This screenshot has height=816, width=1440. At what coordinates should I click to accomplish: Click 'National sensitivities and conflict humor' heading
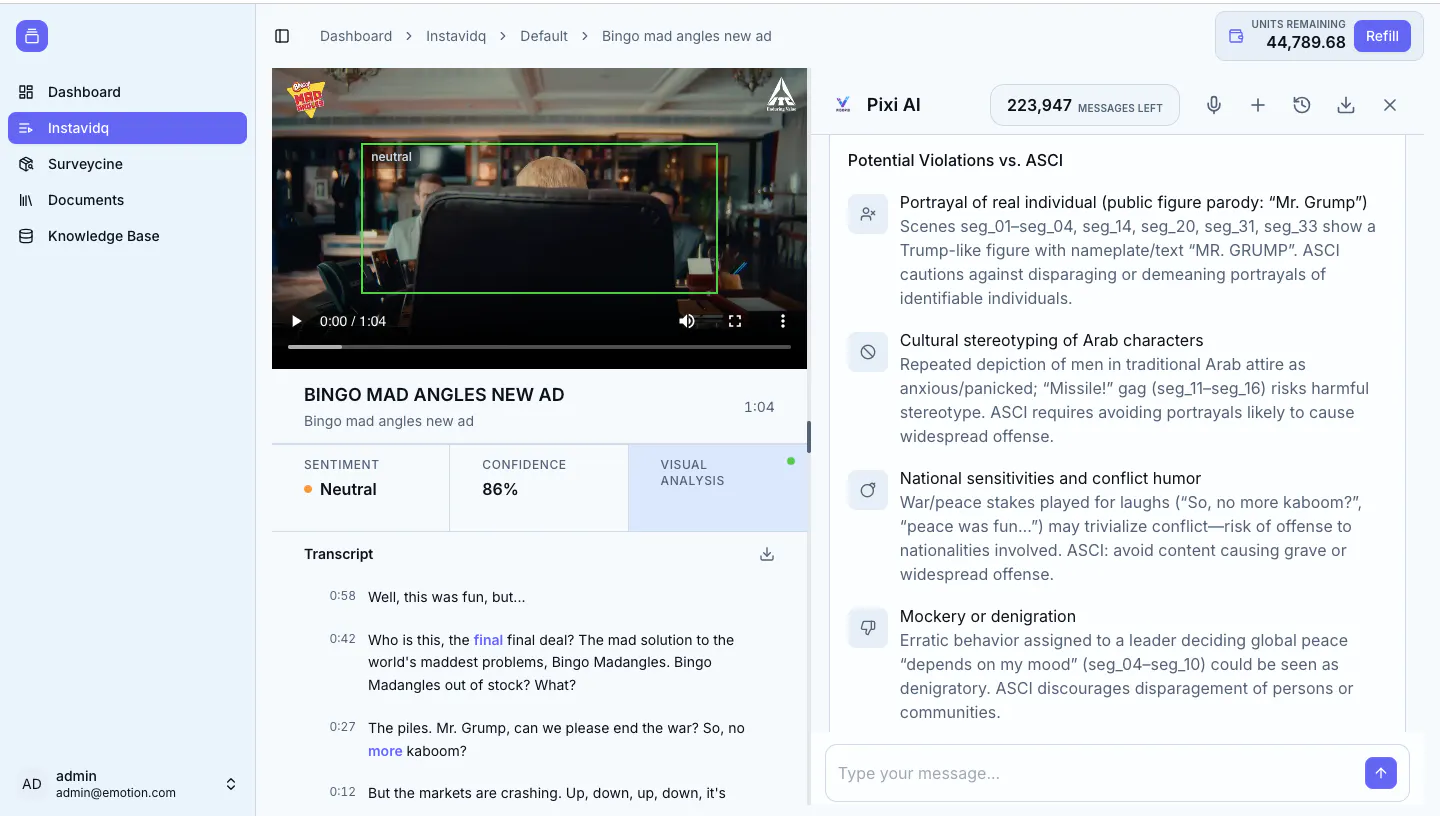pyautogui.click(x=1050, y=478)
